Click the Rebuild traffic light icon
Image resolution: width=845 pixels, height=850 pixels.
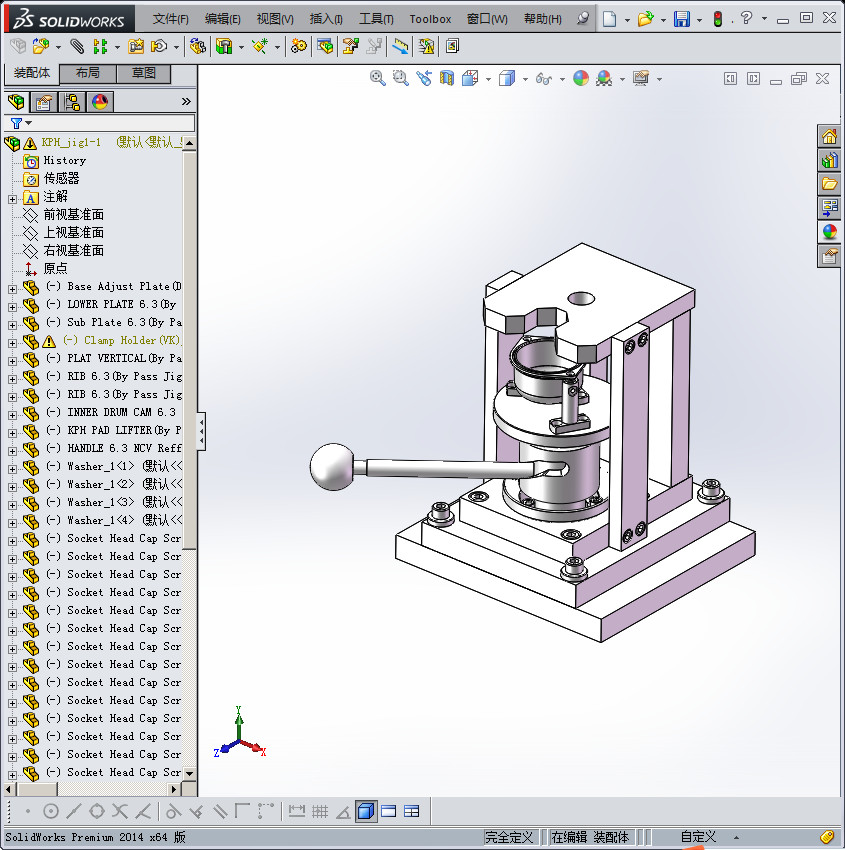pyautogui.click(x=718, y=20)
